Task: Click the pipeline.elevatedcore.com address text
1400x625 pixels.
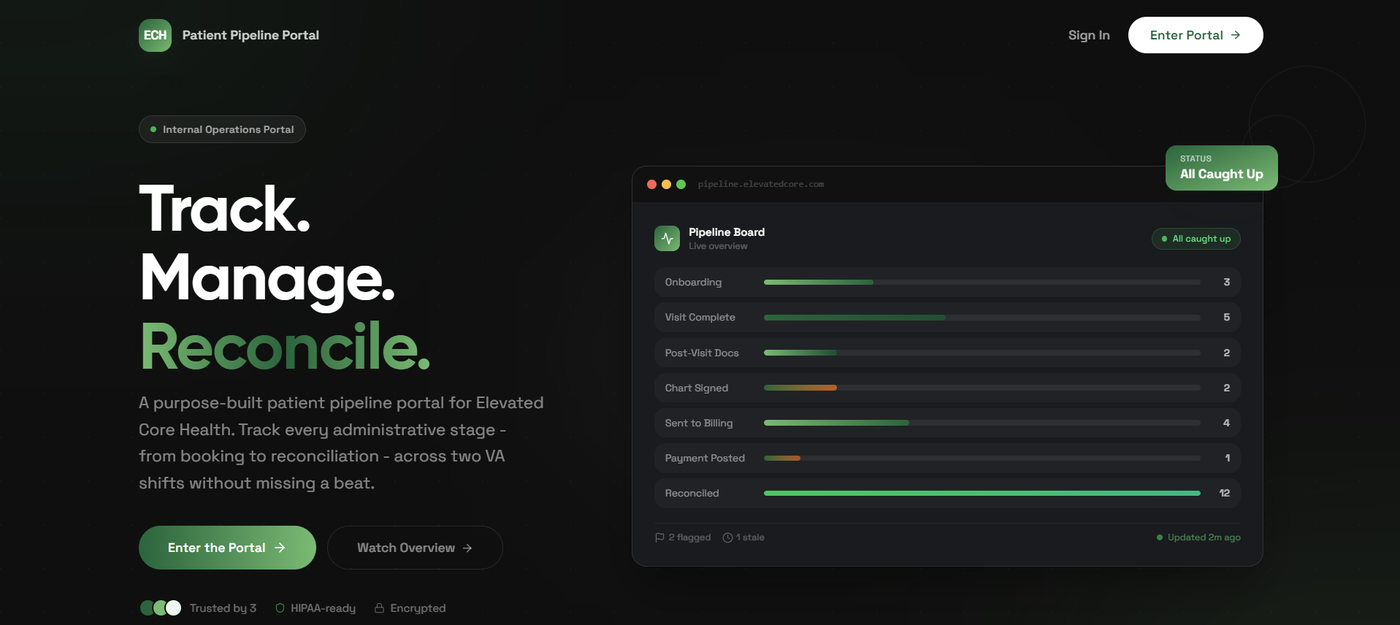Action: coord(761,184)
